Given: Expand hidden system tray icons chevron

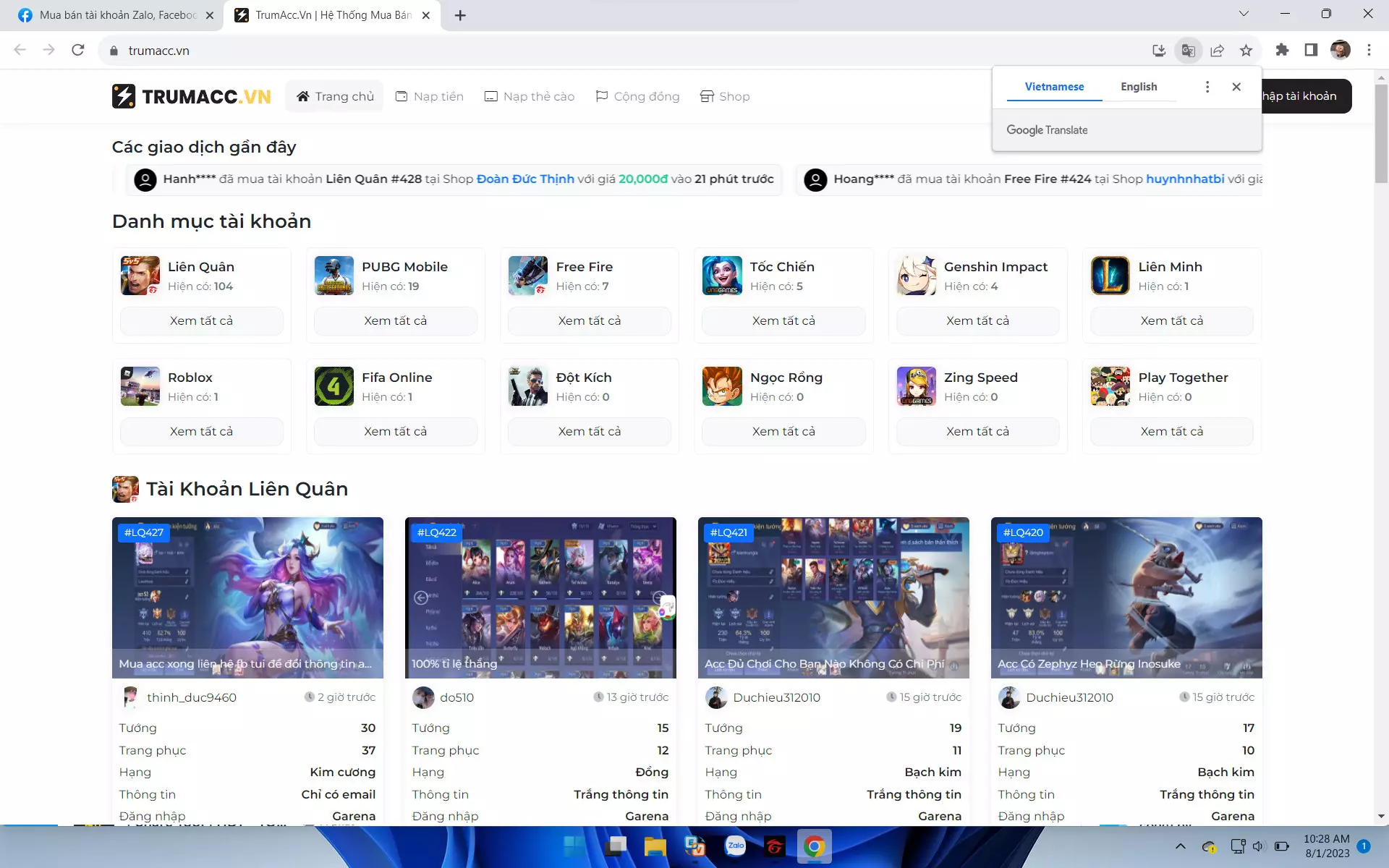Looking at the screenshot, I should tap(1180, 846).
